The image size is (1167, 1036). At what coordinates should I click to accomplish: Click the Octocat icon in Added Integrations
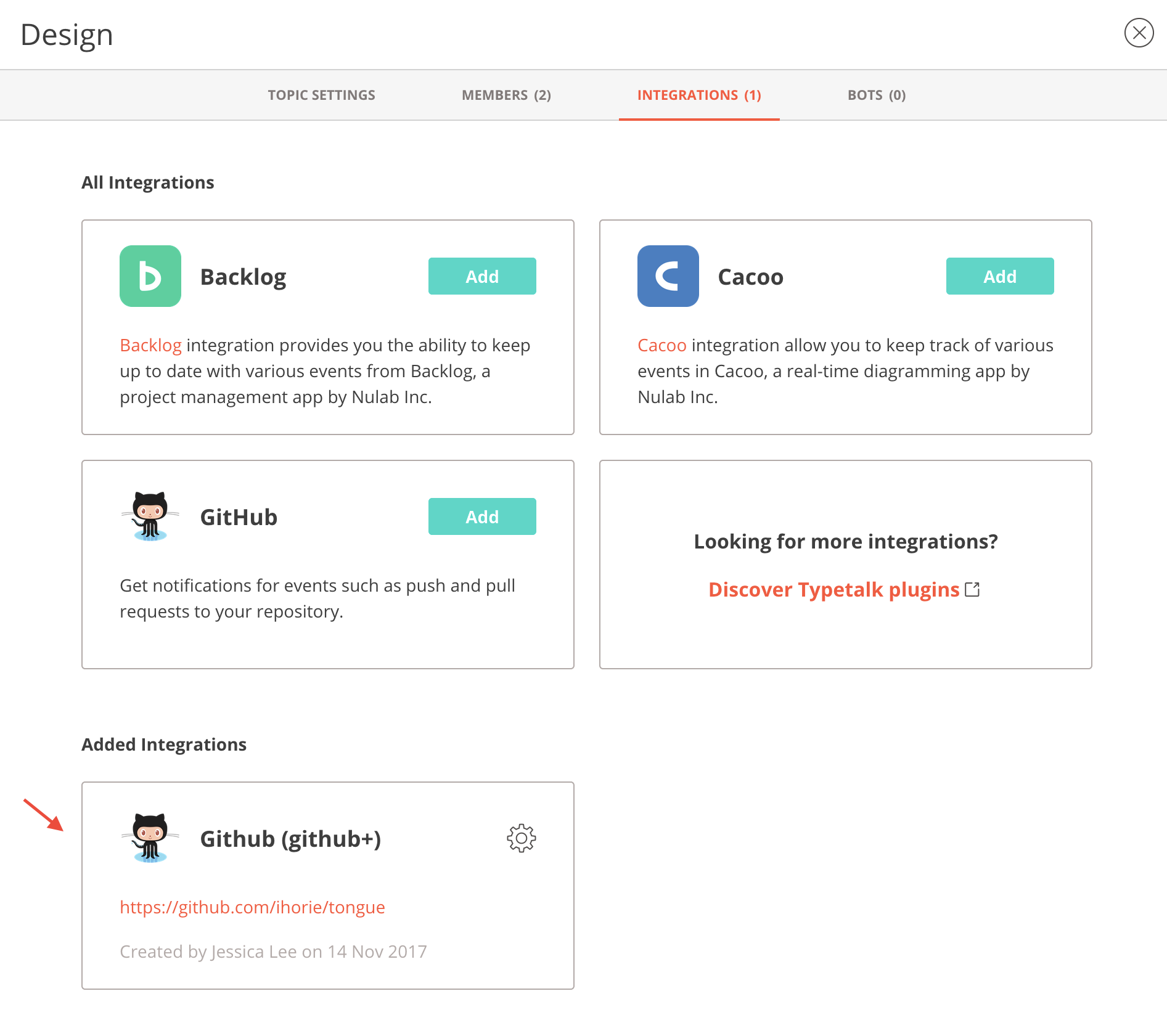[150, 838]
